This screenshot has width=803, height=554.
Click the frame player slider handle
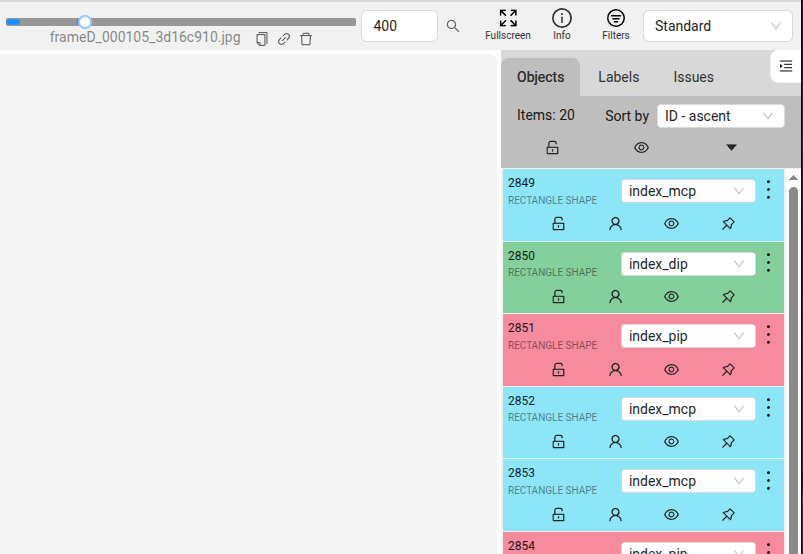(84, 22)
